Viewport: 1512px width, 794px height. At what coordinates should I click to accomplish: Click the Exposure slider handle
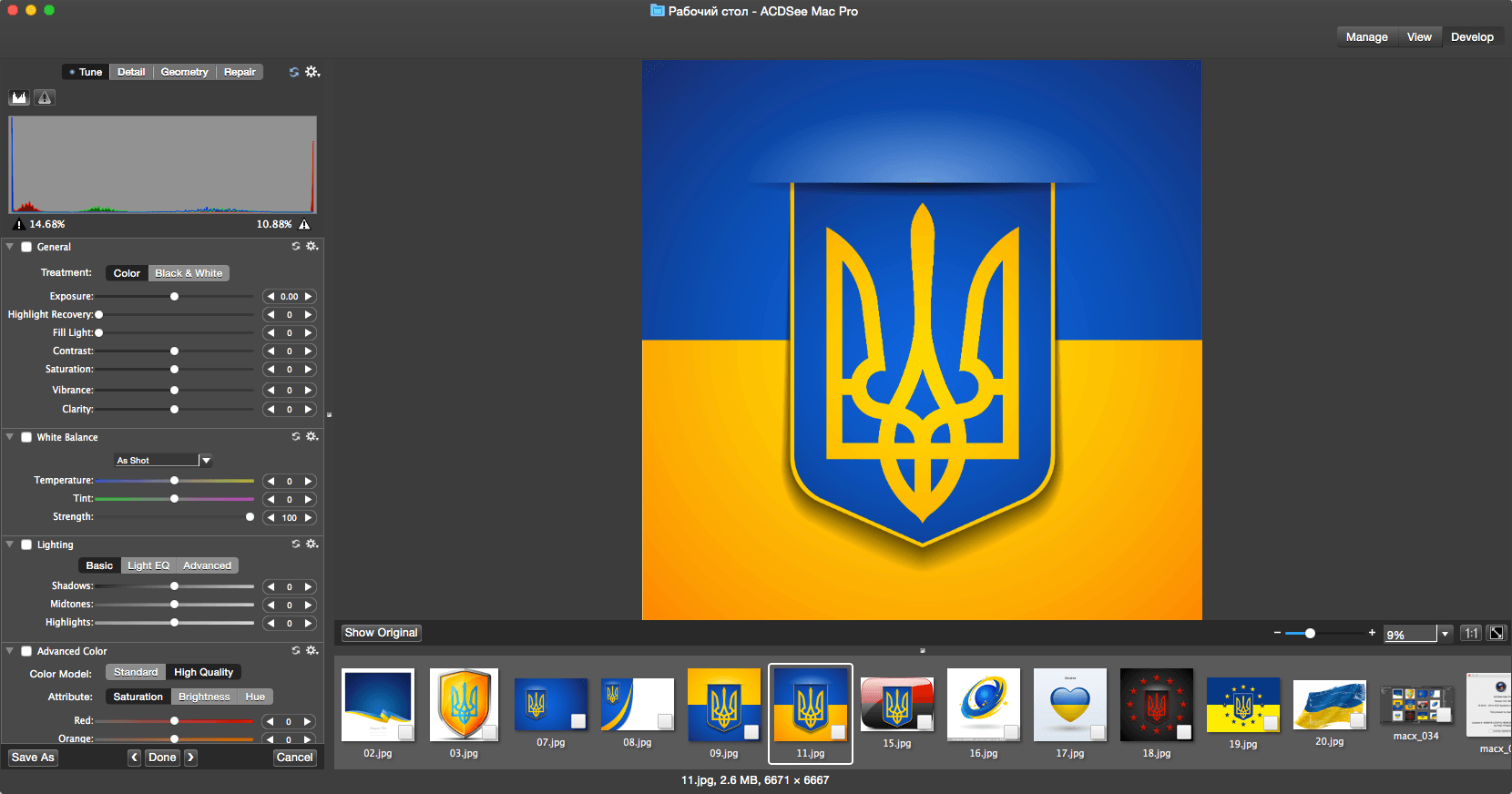[x=174, y=297]
